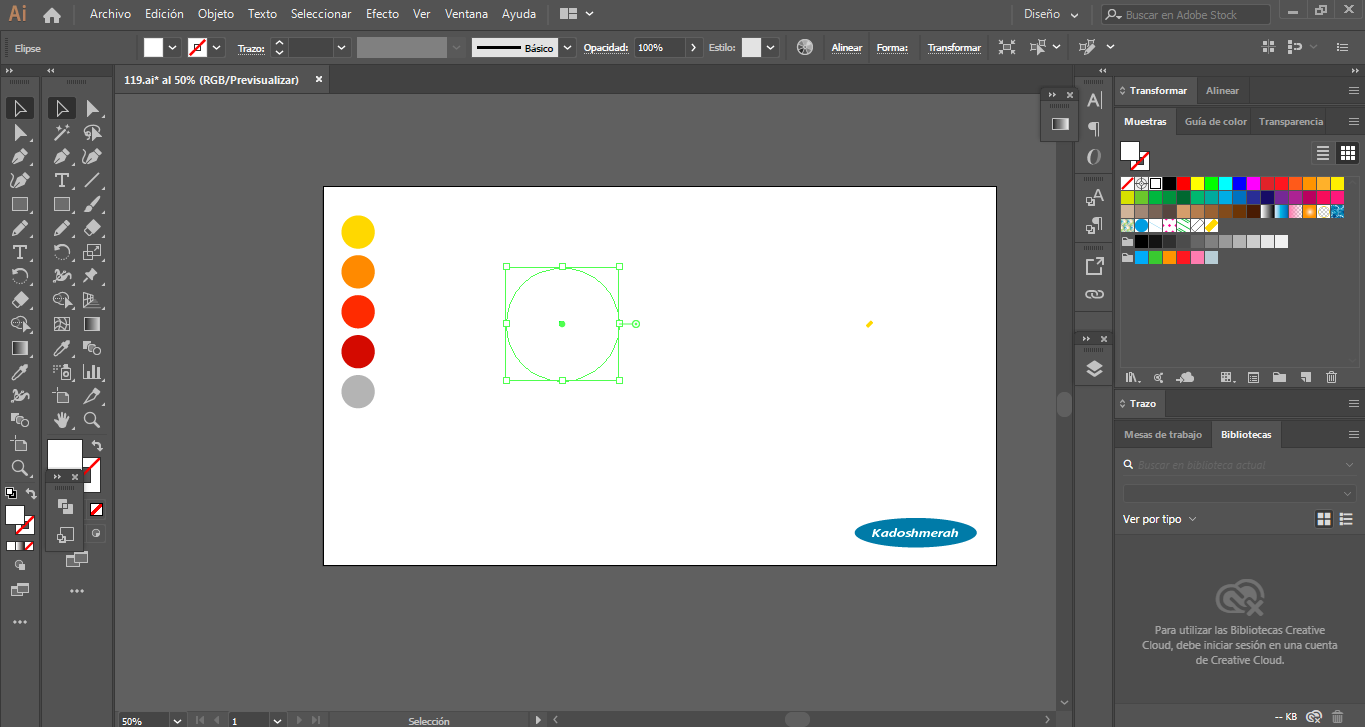The width and height of the screenshot is (1365, 727).
Task: Click the Forma link in control bar
Action: [x=892, y=48]
